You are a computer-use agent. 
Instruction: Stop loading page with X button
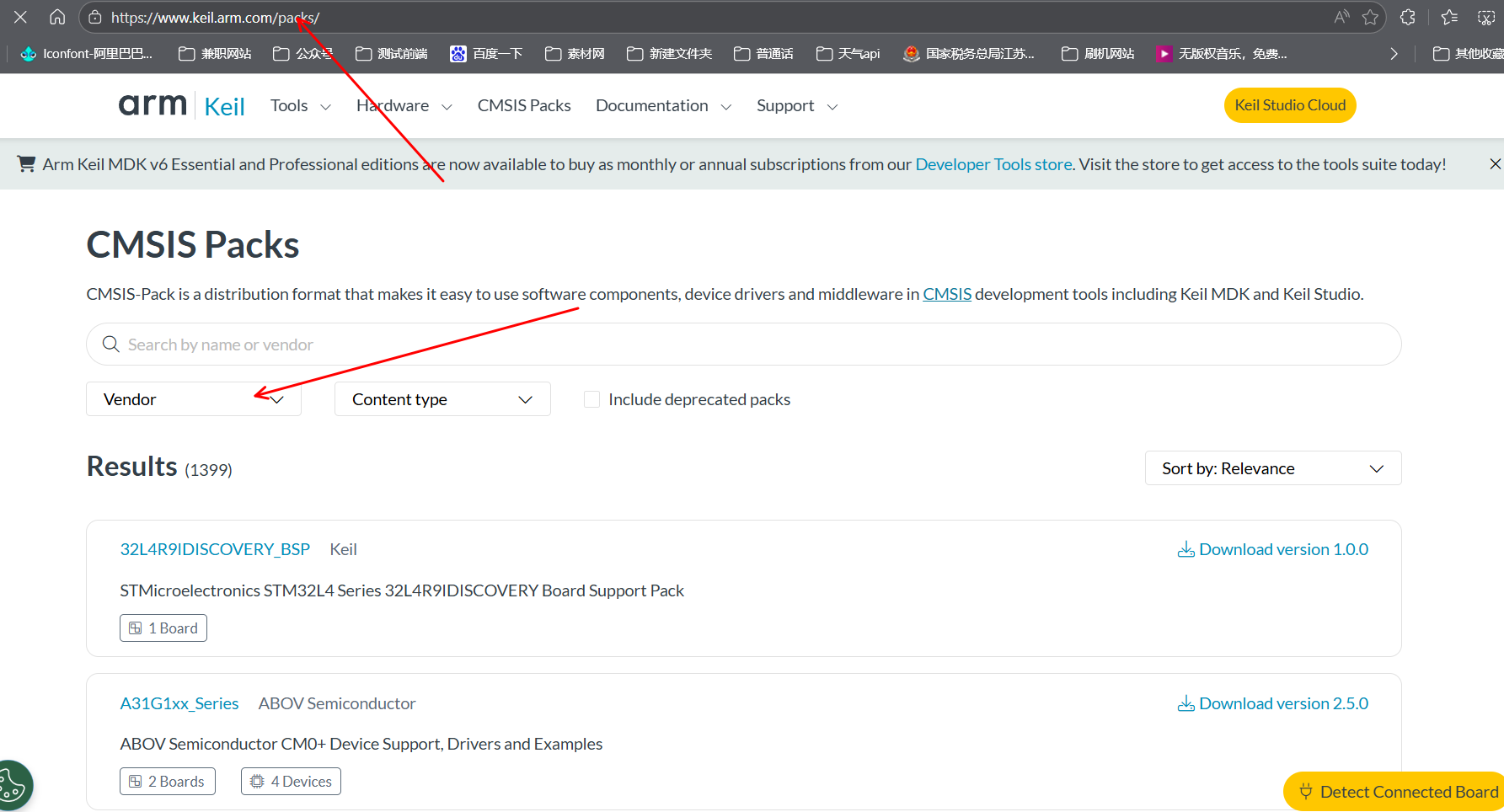click(x=21, y=17)
